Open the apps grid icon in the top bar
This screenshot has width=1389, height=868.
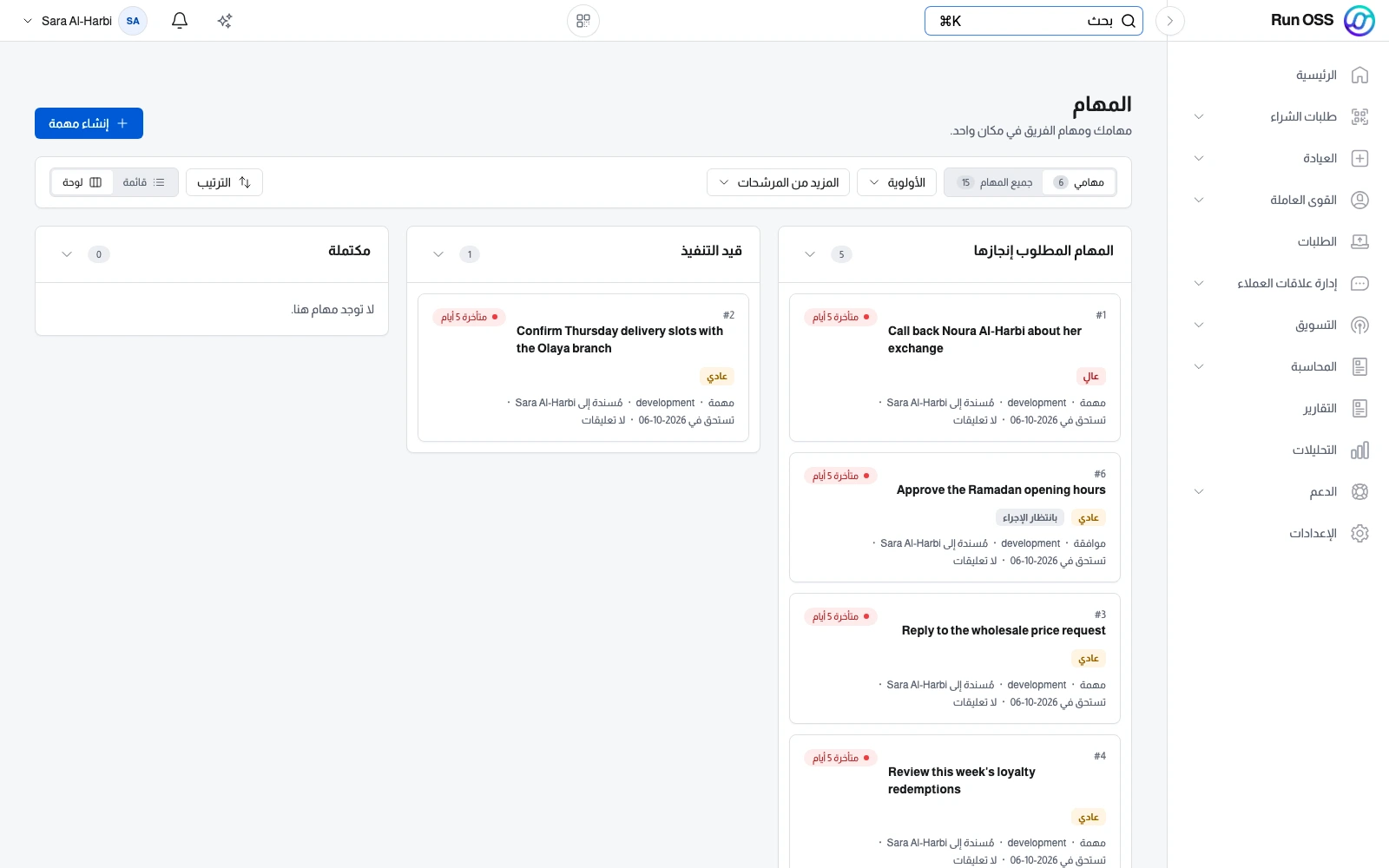click(583, 21)
